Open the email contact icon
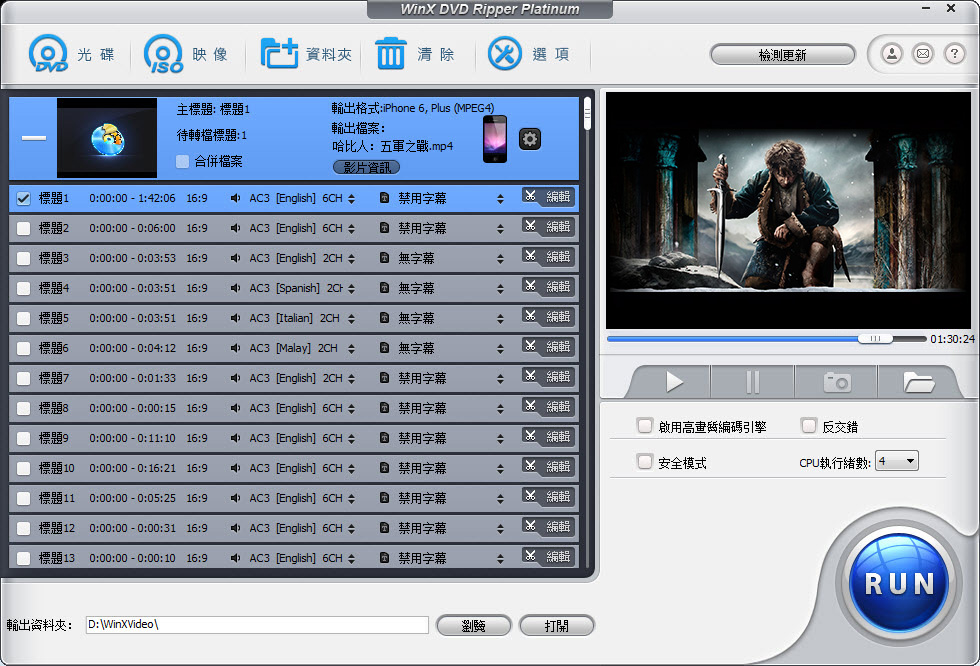 [923, 54]
